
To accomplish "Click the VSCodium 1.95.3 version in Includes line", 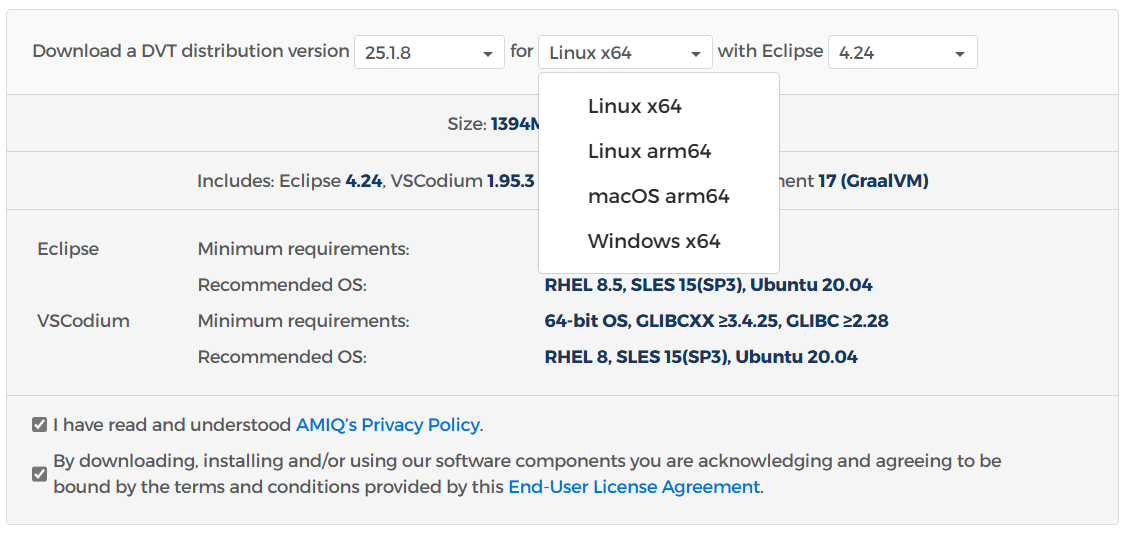I will [x=511, y=181].
